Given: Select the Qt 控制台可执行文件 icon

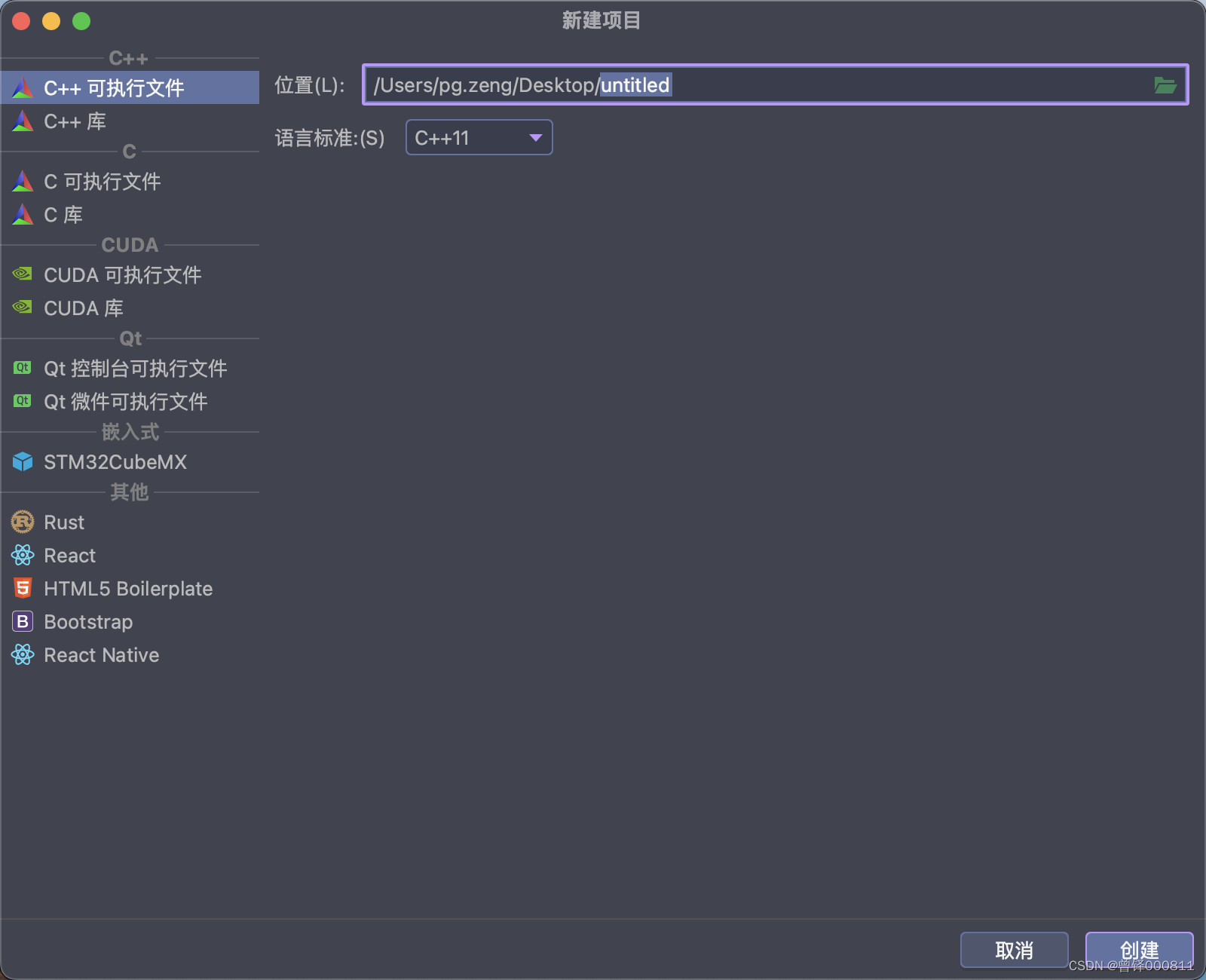Looking at the screenshot, I should 22,368.
